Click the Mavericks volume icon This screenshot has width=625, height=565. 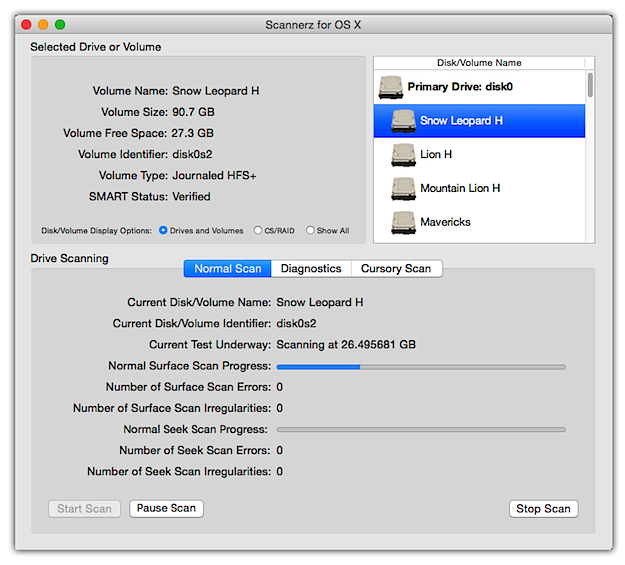coord(403,222)
